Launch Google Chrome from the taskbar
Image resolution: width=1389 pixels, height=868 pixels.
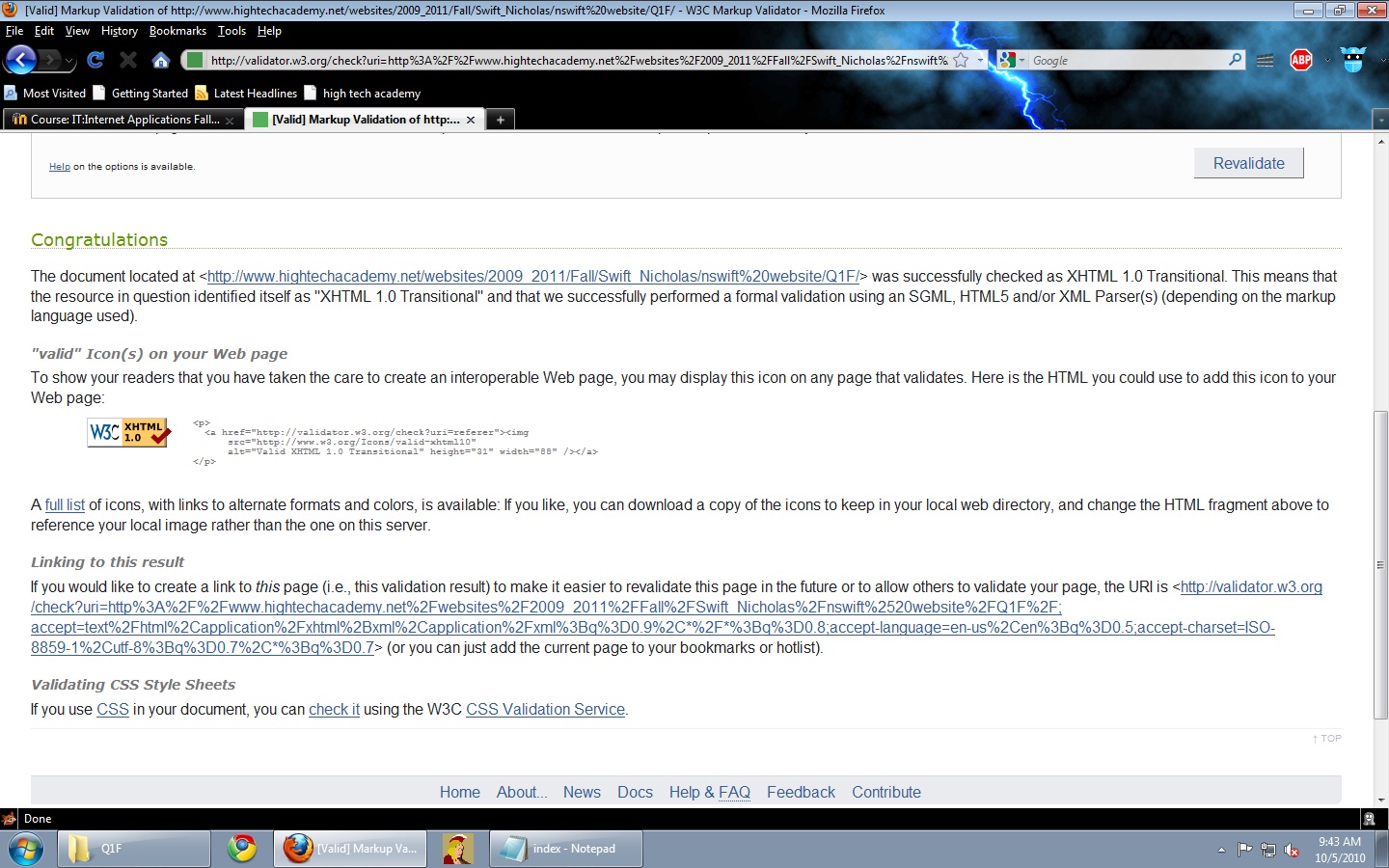[x=242, y=849]
